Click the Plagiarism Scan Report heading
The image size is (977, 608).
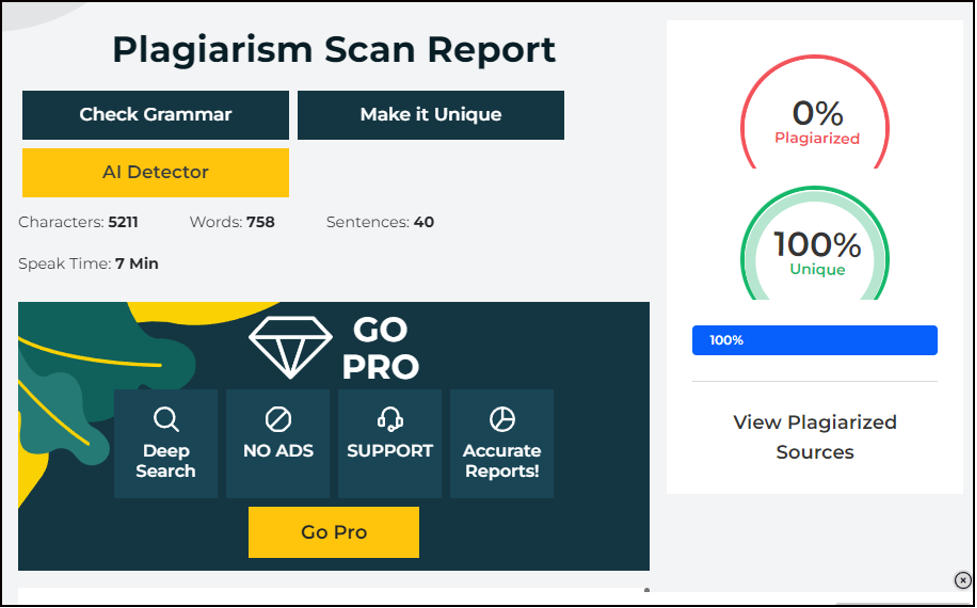pyautogui.click(x=334, y=50)
